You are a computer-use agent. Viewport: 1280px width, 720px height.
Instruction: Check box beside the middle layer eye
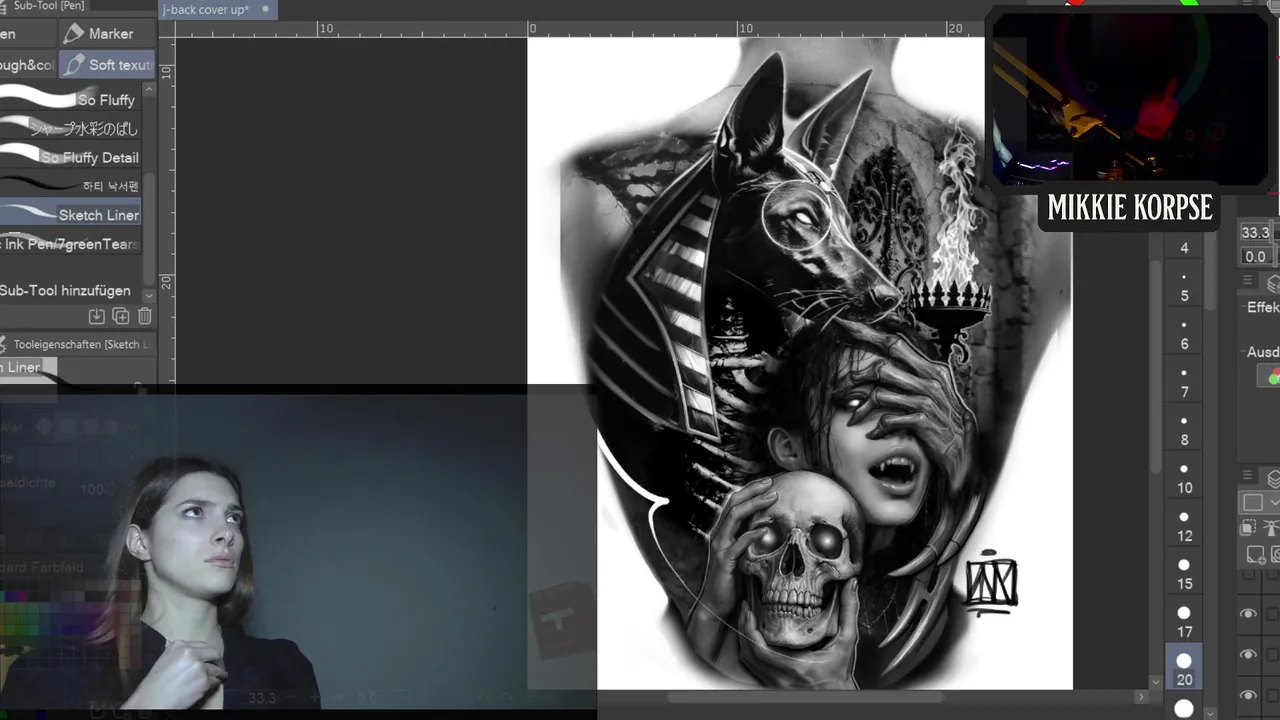(x=1273, y=654)
